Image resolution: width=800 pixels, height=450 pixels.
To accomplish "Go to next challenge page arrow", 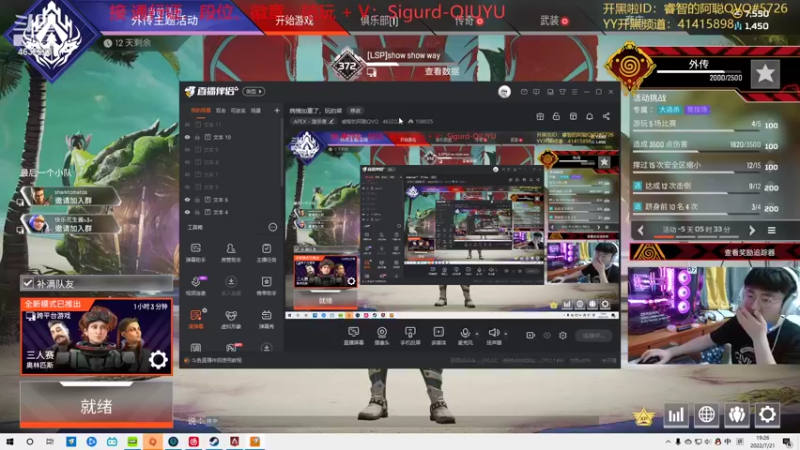I will tap(752, 230).
